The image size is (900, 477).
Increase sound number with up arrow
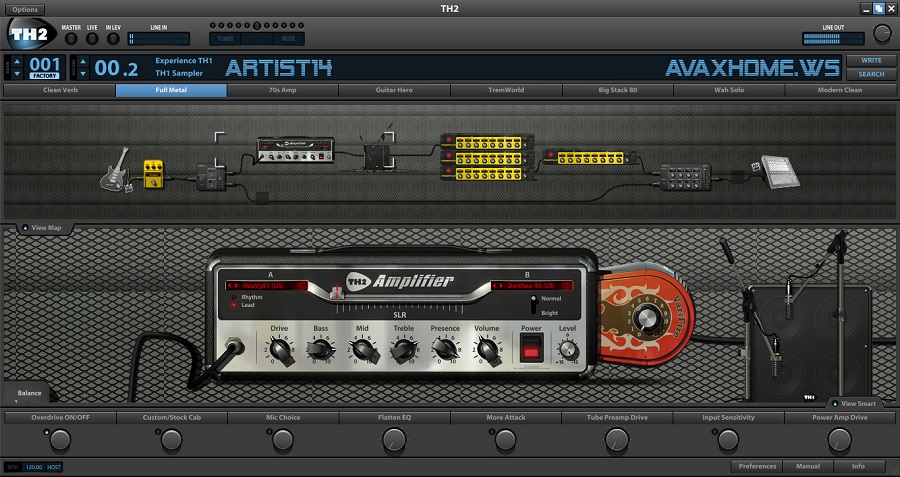[83, 61]
